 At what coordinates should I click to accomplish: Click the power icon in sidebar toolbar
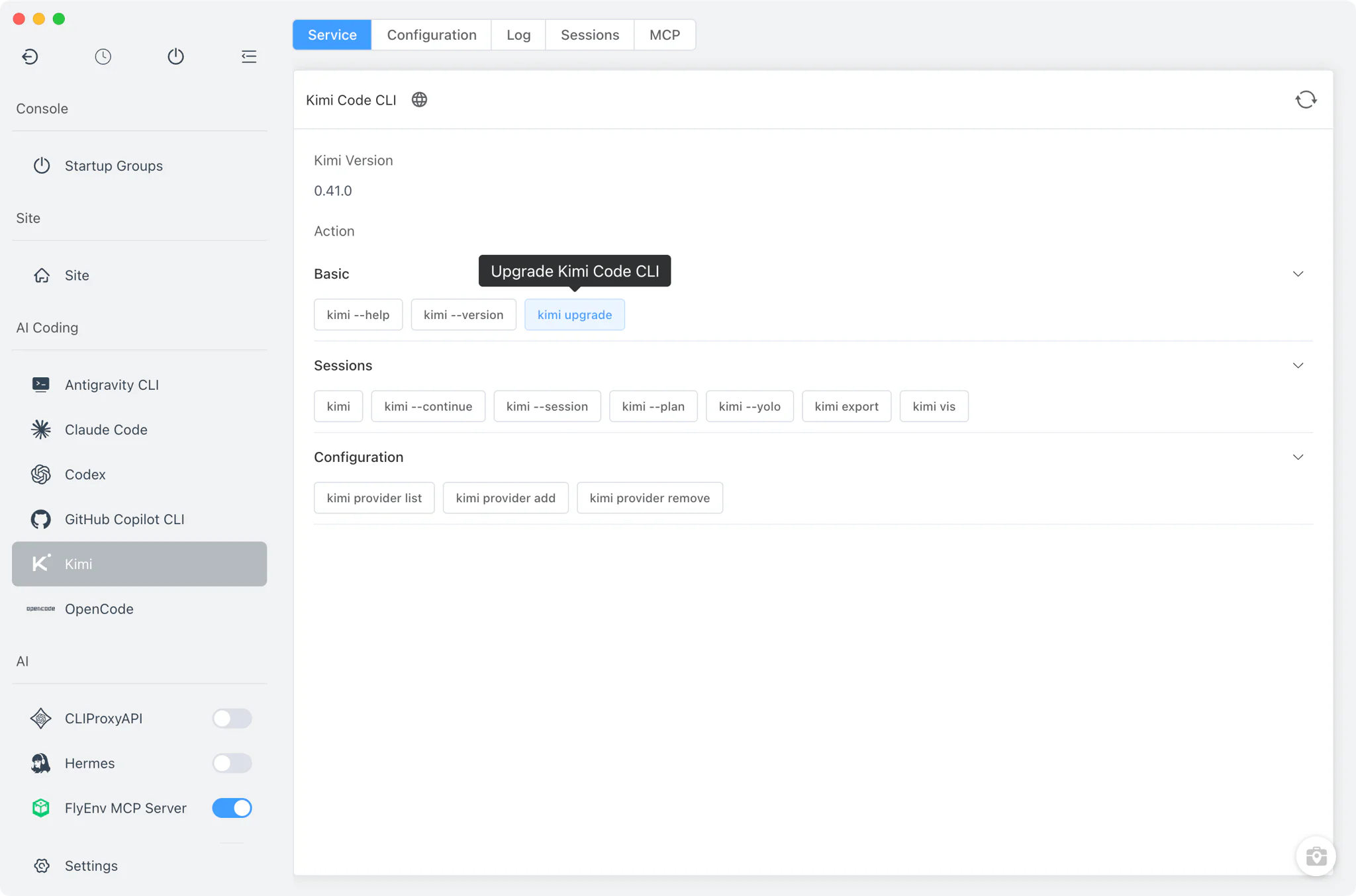click(x=175, y=57)
